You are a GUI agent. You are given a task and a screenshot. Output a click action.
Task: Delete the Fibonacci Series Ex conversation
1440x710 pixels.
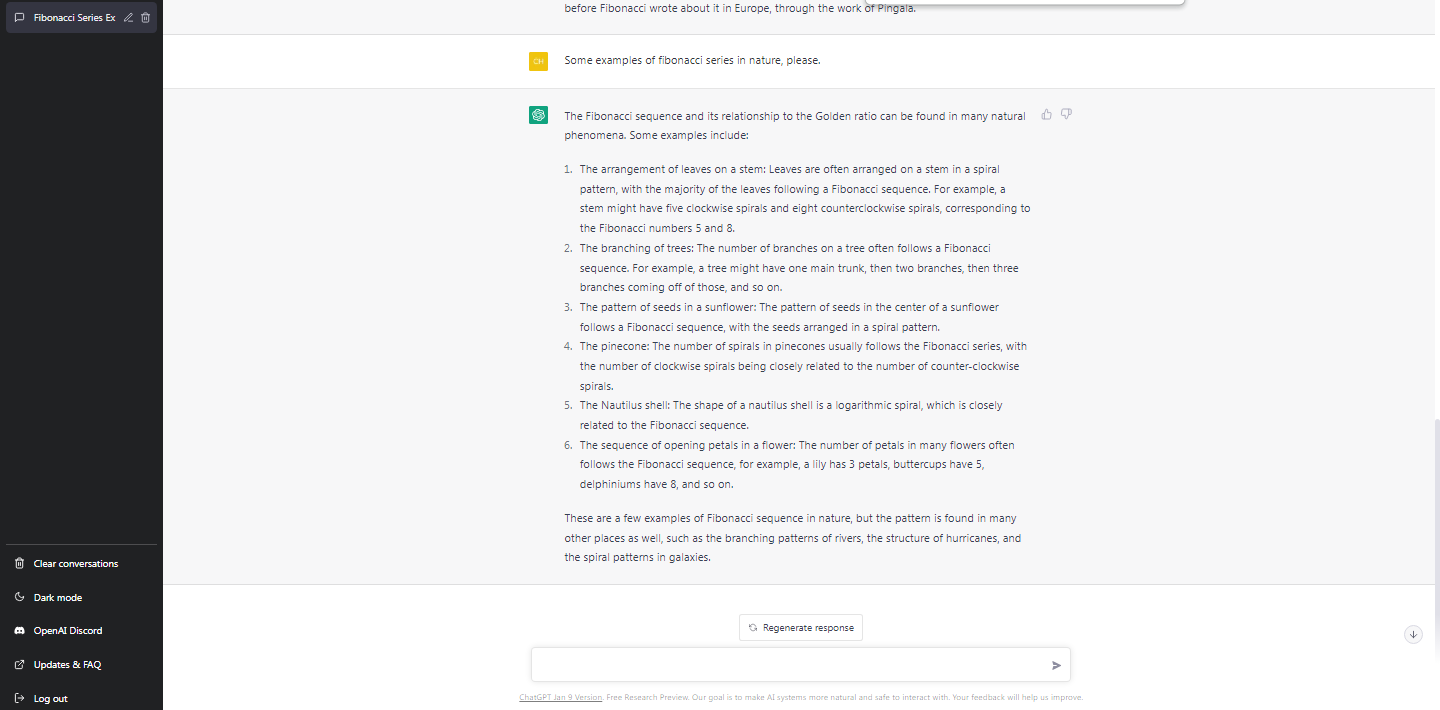coord(144,17)
